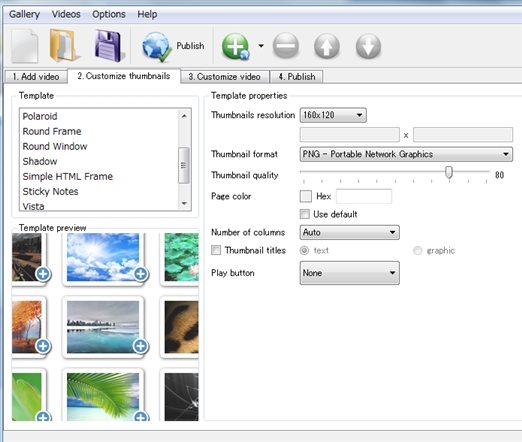The width and height of the screenshot is (522, 442).
Task: Click the Thumbnail quality slider handle
Action: 449,172
